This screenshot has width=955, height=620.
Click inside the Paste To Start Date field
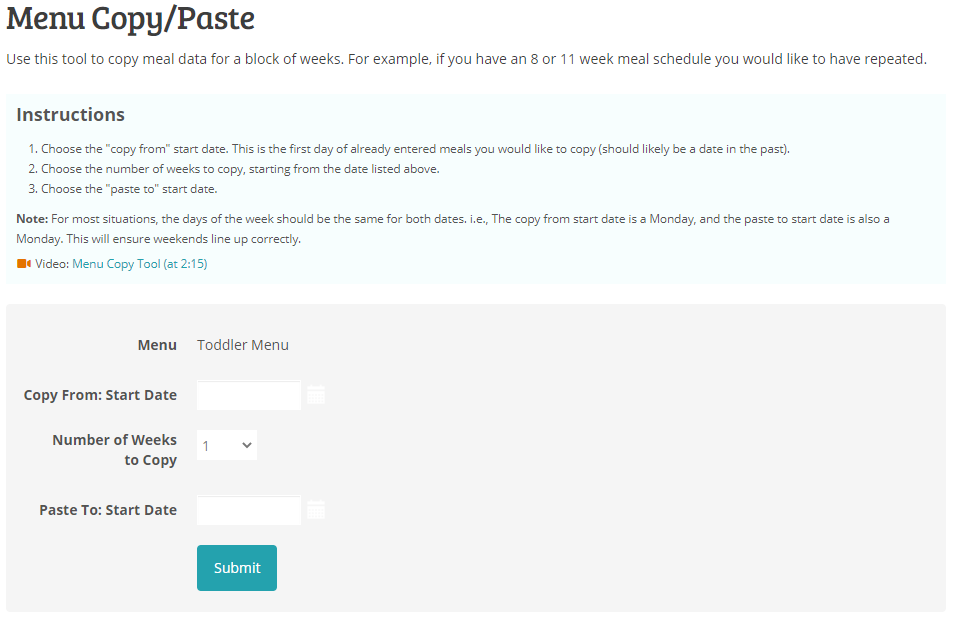click(x=248, y=509)
